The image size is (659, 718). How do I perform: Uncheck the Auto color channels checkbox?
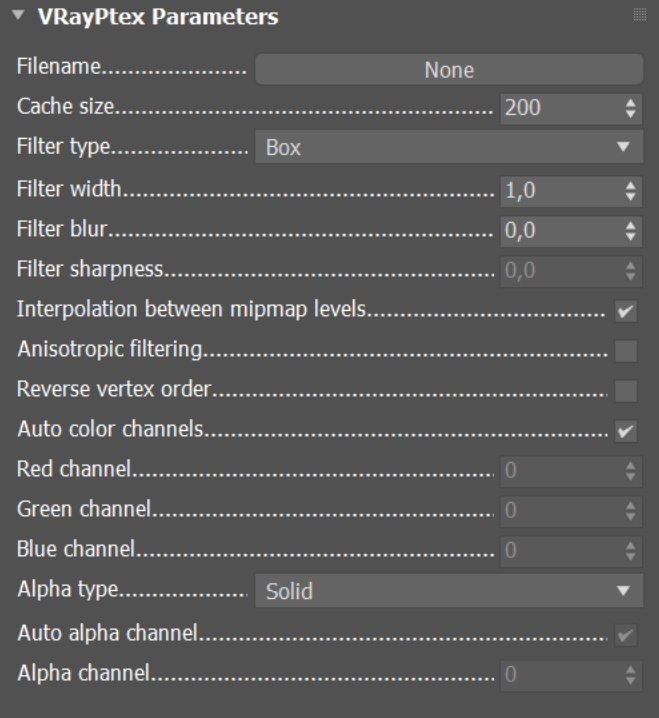coord(626,431)
